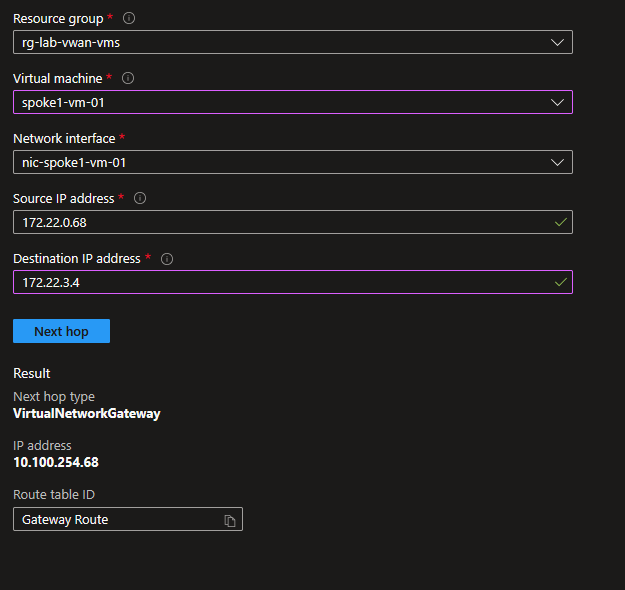Click the Network interface field label
625x590 pixels.
tap(62, 138)
